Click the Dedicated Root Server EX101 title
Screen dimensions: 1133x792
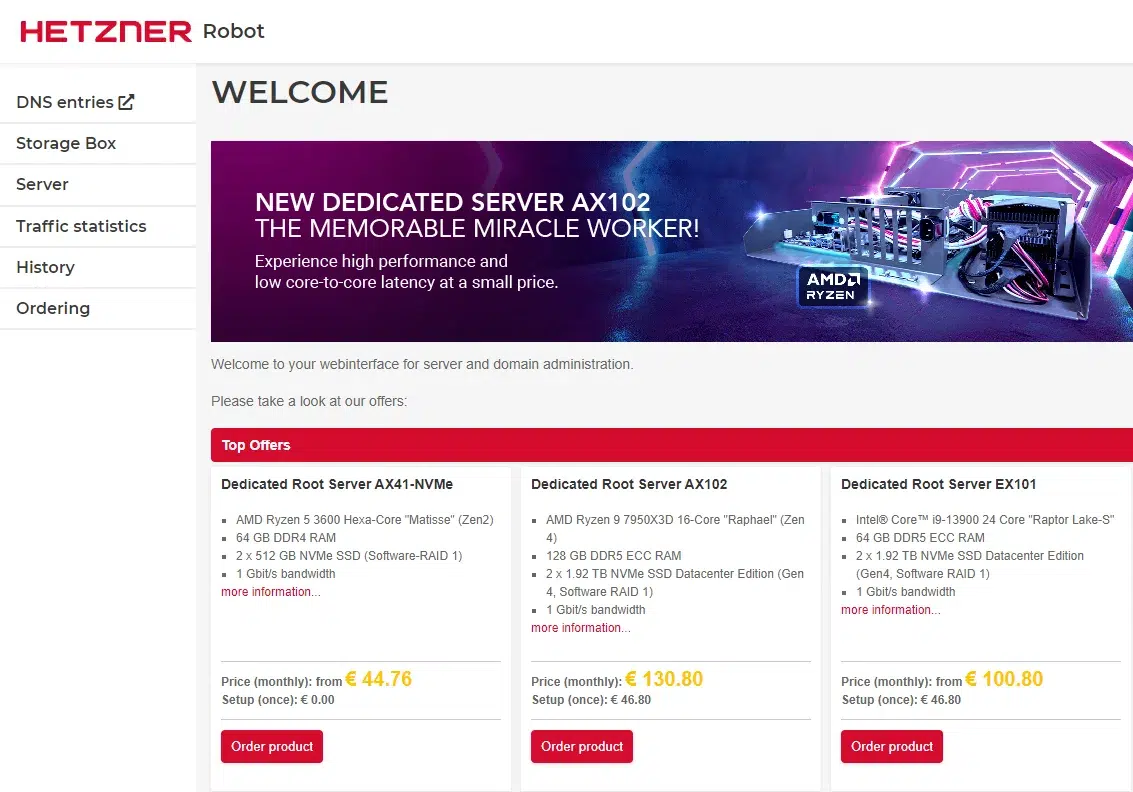pyautogui.click(x=939, y=484)
